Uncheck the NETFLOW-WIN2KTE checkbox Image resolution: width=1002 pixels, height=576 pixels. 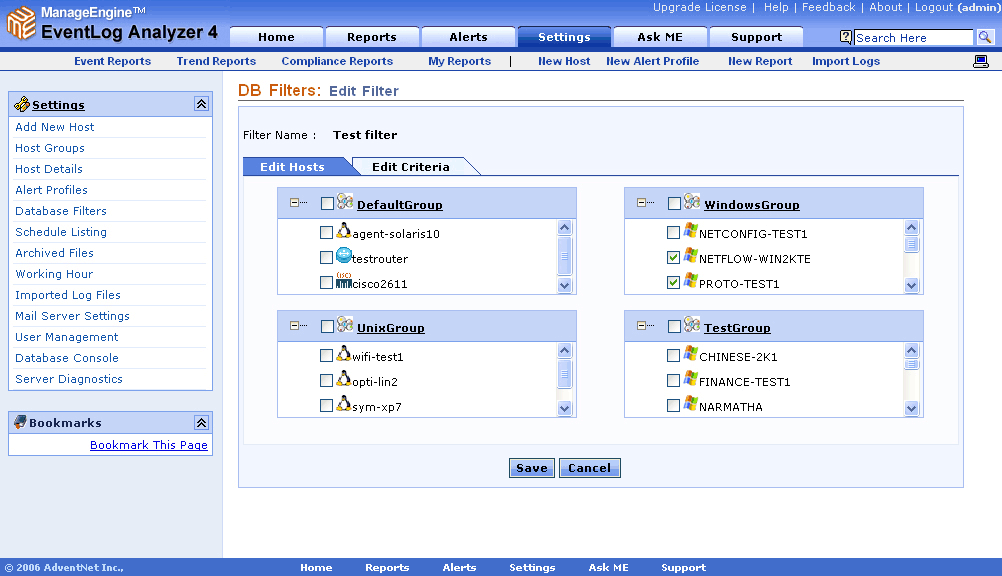(673, 257)
